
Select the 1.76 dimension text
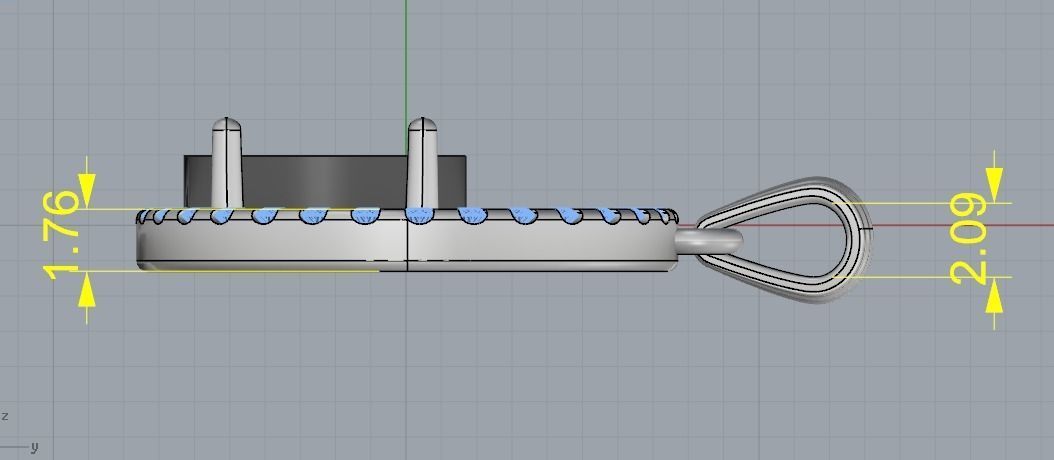point(62,235)
